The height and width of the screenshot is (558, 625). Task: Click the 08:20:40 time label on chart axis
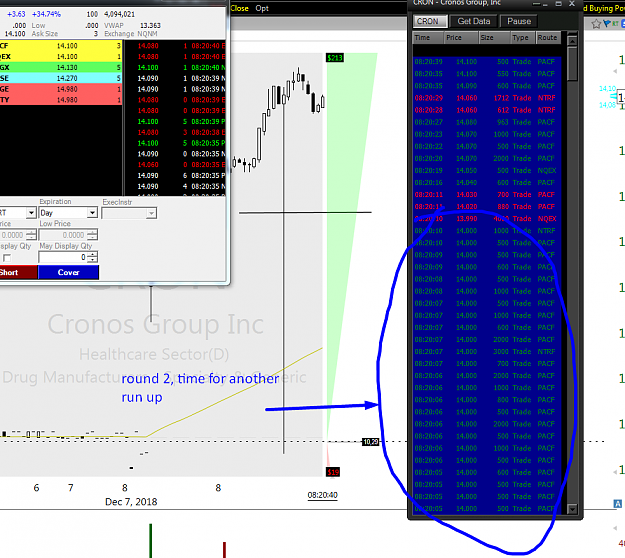point(322,495)
